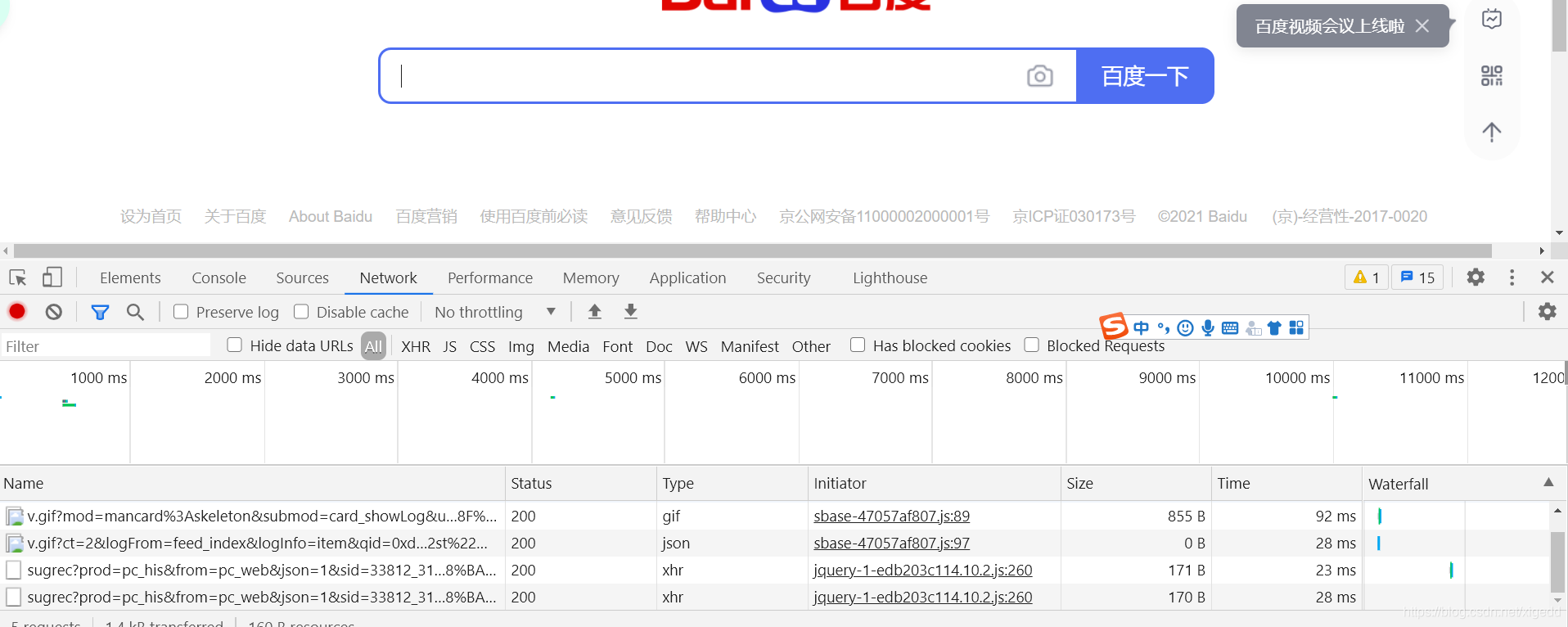Image resolution: width=1568 pixels, height=627 pixels.
Task: Open the feedback checklist sidebar icon
Action: 1492,19
